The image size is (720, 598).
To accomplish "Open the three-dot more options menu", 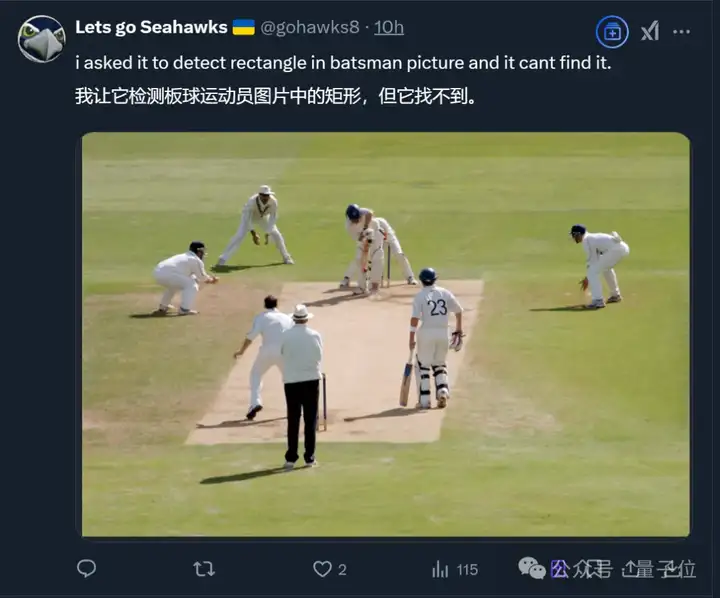I will tap(681, 32).
